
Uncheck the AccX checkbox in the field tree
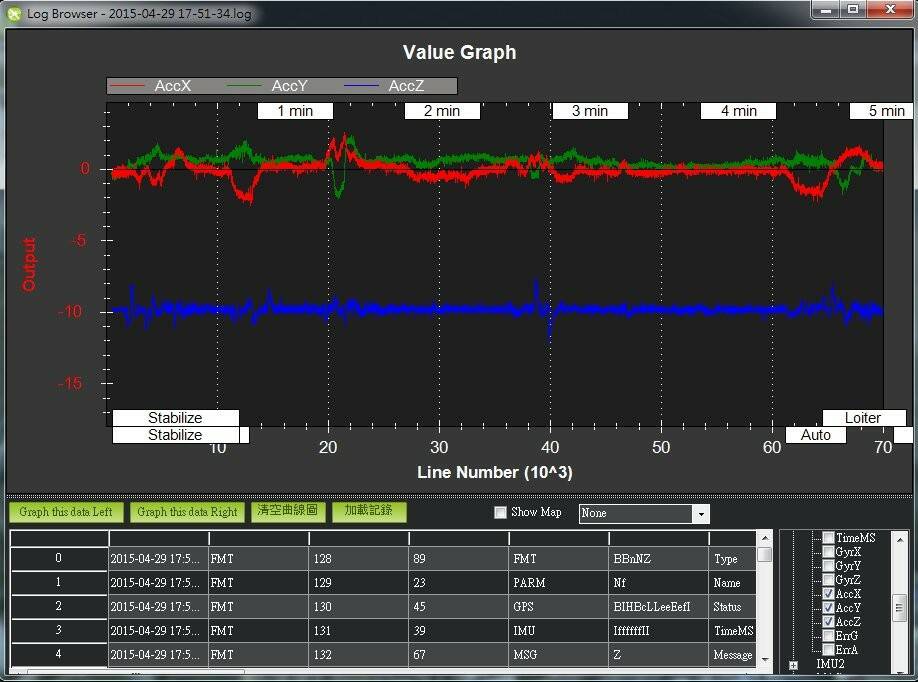point(828,594)
